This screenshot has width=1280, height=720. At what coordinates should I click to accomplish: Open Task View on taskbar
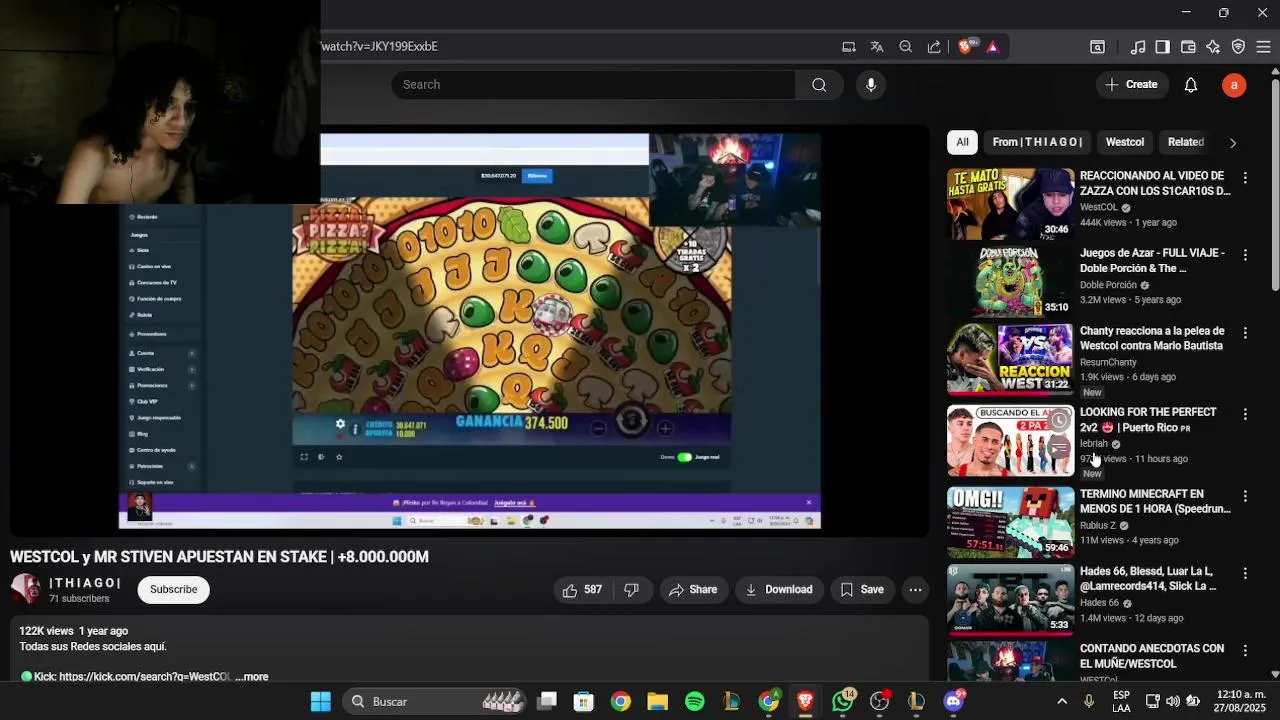click(547, 702)
